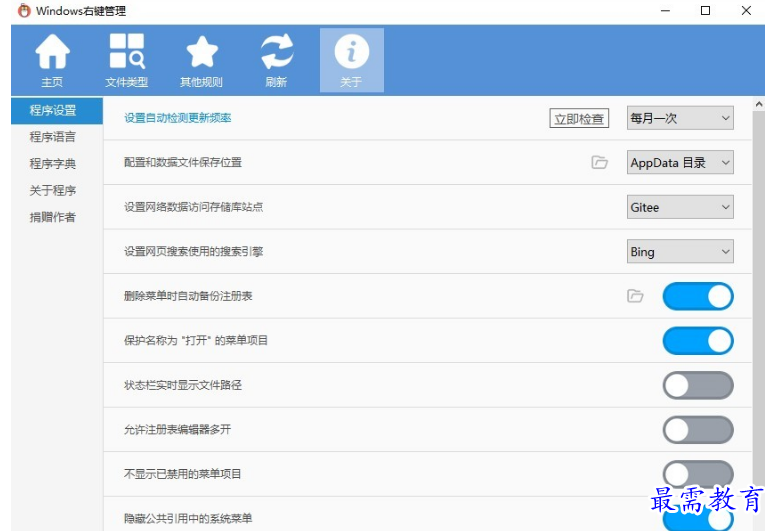
Task: Open 捐赠作者 in the sidebar
Action: 53,217
